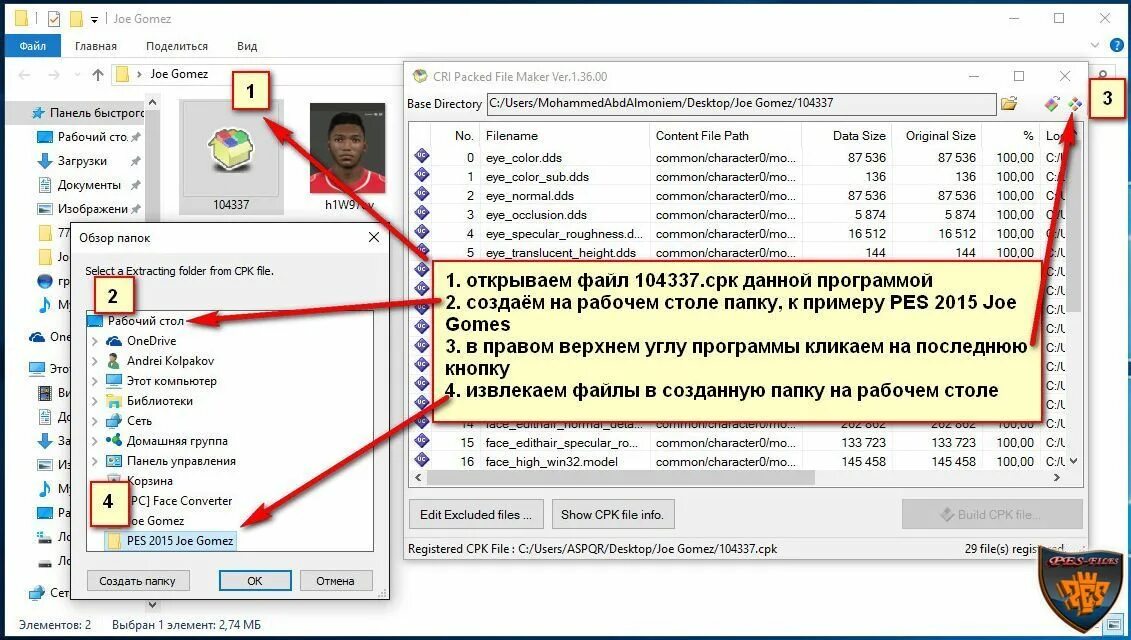This screenshot has width=1131, height=640.
Task: Click the Домашняя группа icon in folder dialog
Action: click(x=114, y=440)
